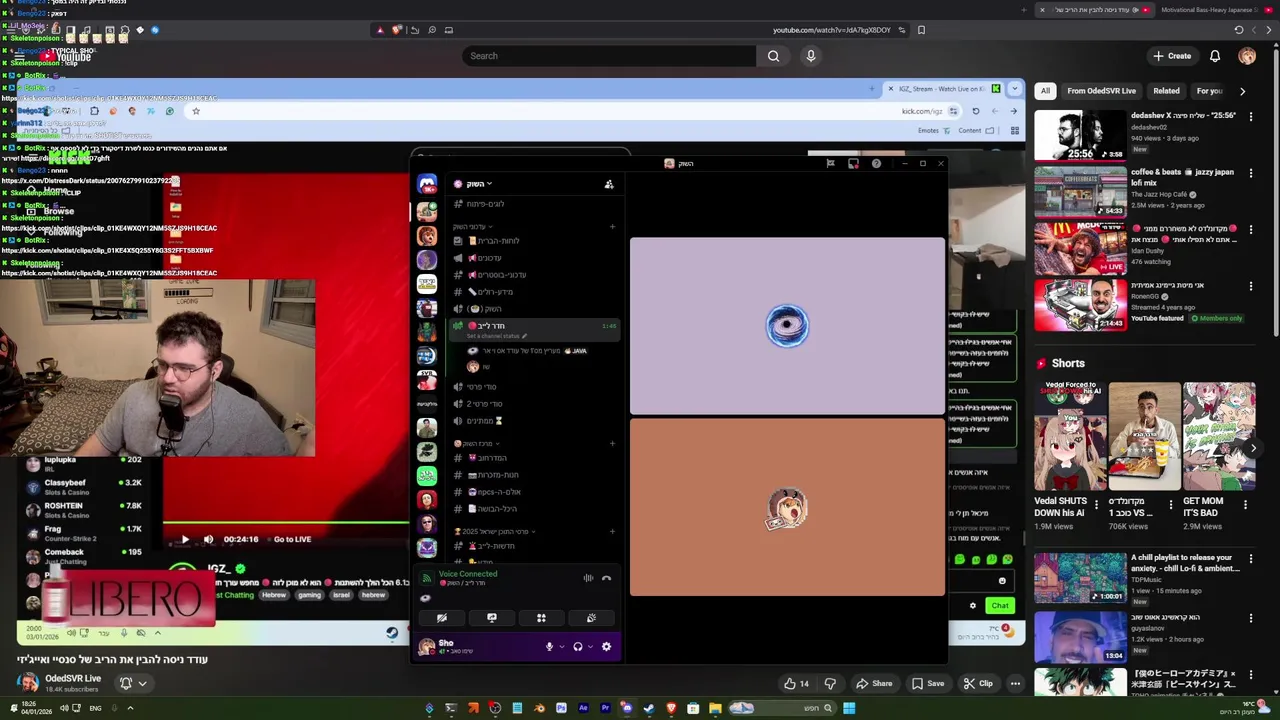Show next Shorts arrow
The image size is (1280, 720).
pos(1253,448)
